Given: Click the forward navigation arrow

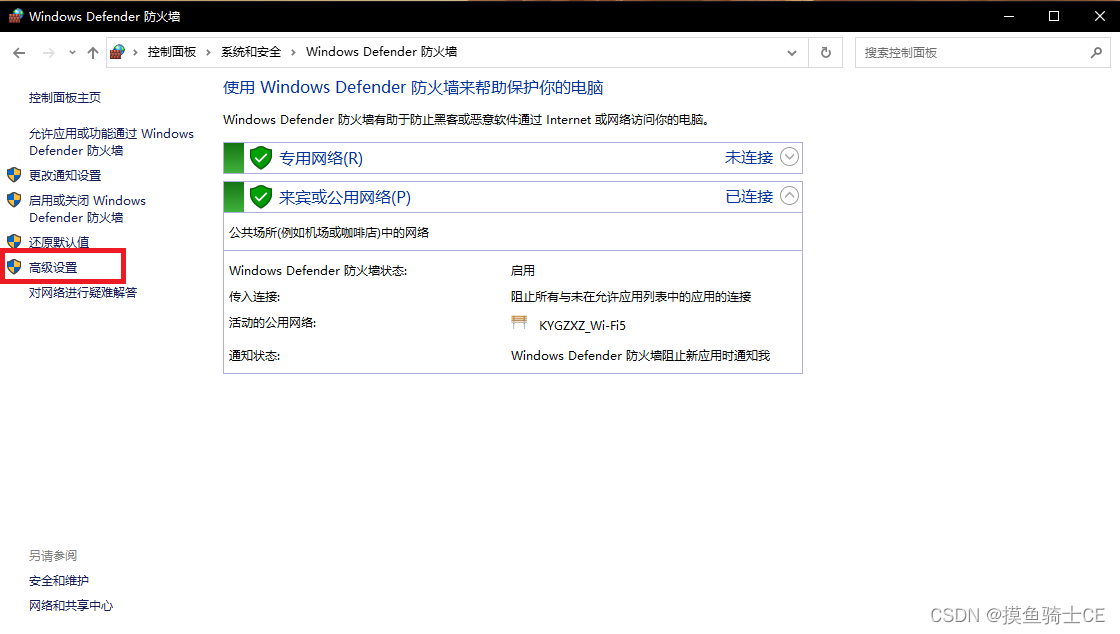Looking at the screenshot, I should [x=49, y=53].
